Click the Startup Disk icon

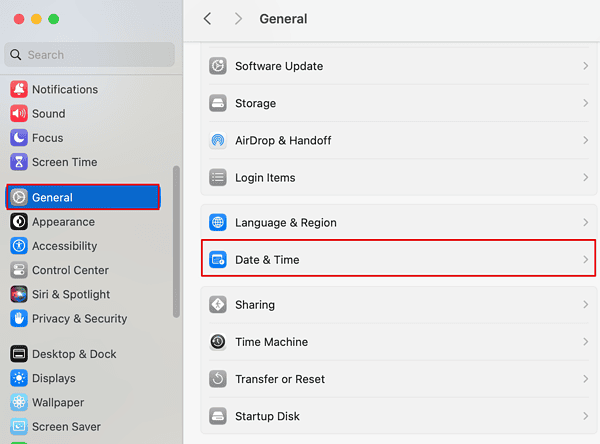(218, 416)
